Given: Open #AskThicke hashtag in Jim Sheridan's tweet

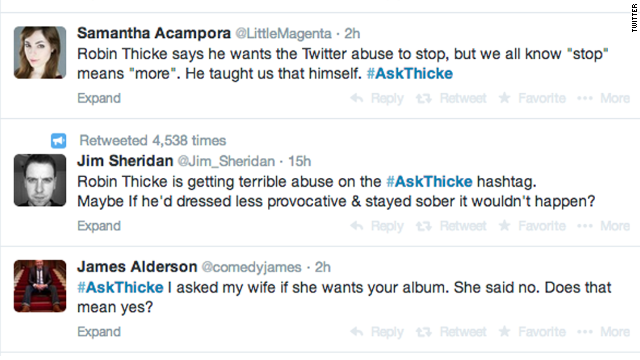Looking at the screenshot, I should click(429, 182).
